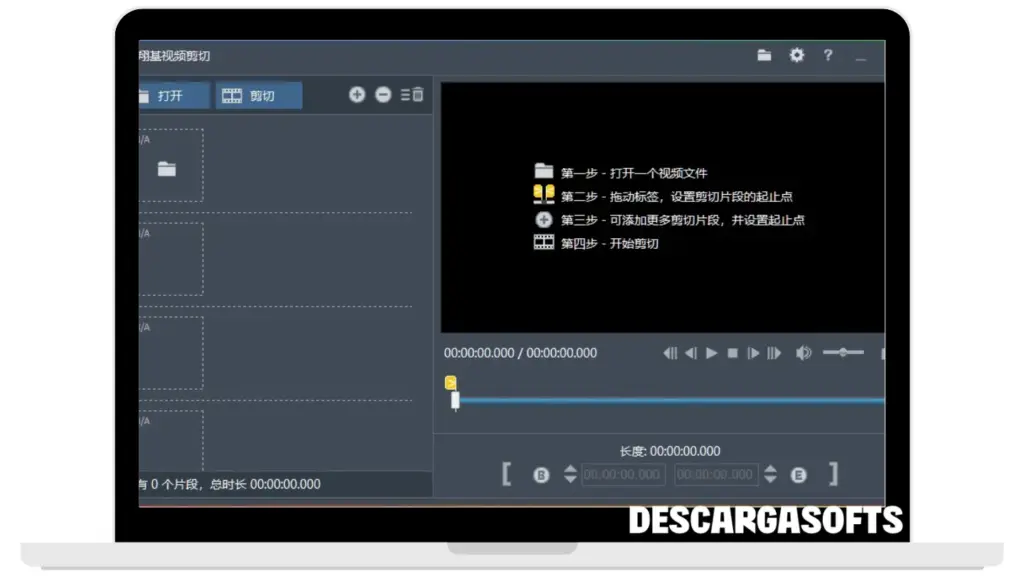Click folder icon in first segment placeholder
Viewport: 1024px width, 576px height.
tap(167, 169)
